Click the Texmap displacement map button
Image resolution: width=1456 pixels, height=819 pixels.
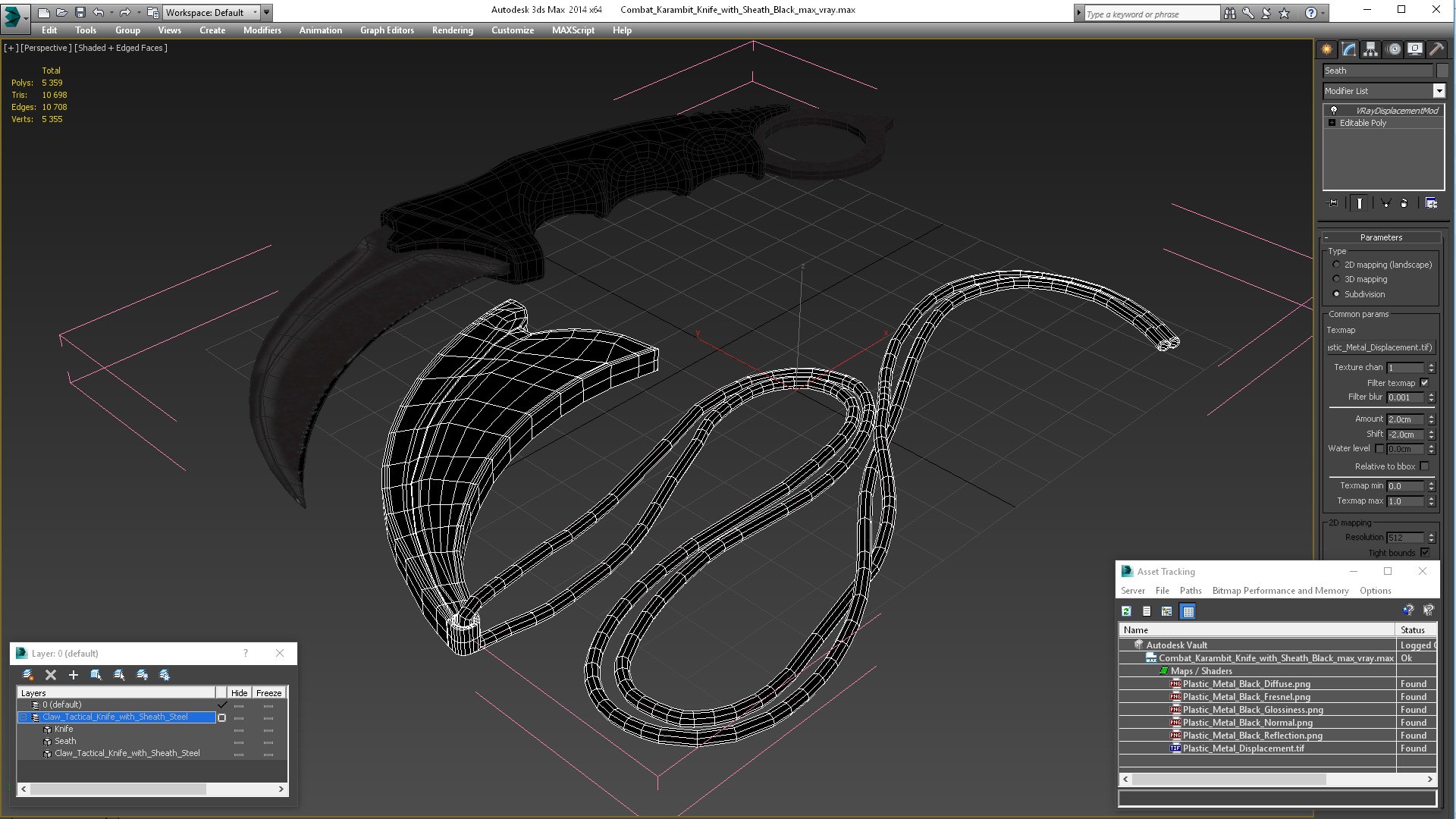[x=1380, y=347]
